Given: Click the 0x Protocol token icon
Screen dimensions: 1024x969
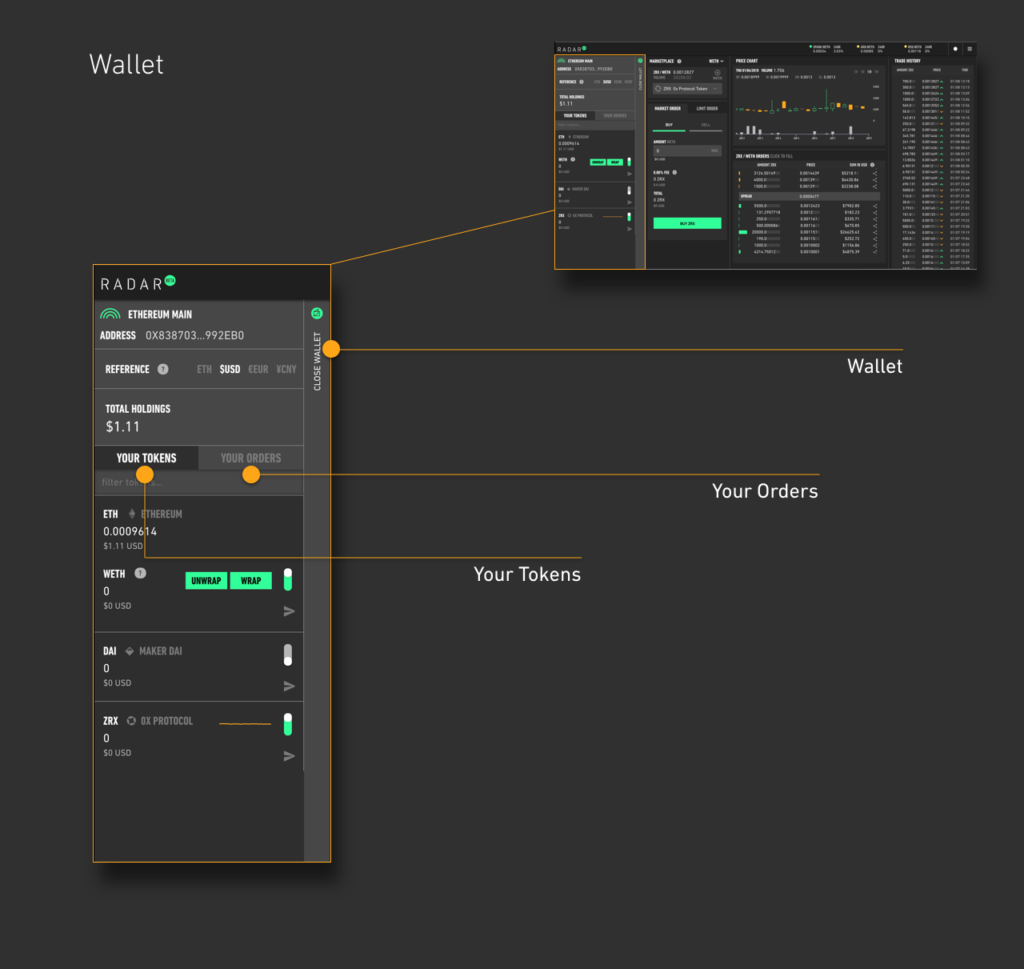Looking at the screenshot, I should (x=131, y=721).
